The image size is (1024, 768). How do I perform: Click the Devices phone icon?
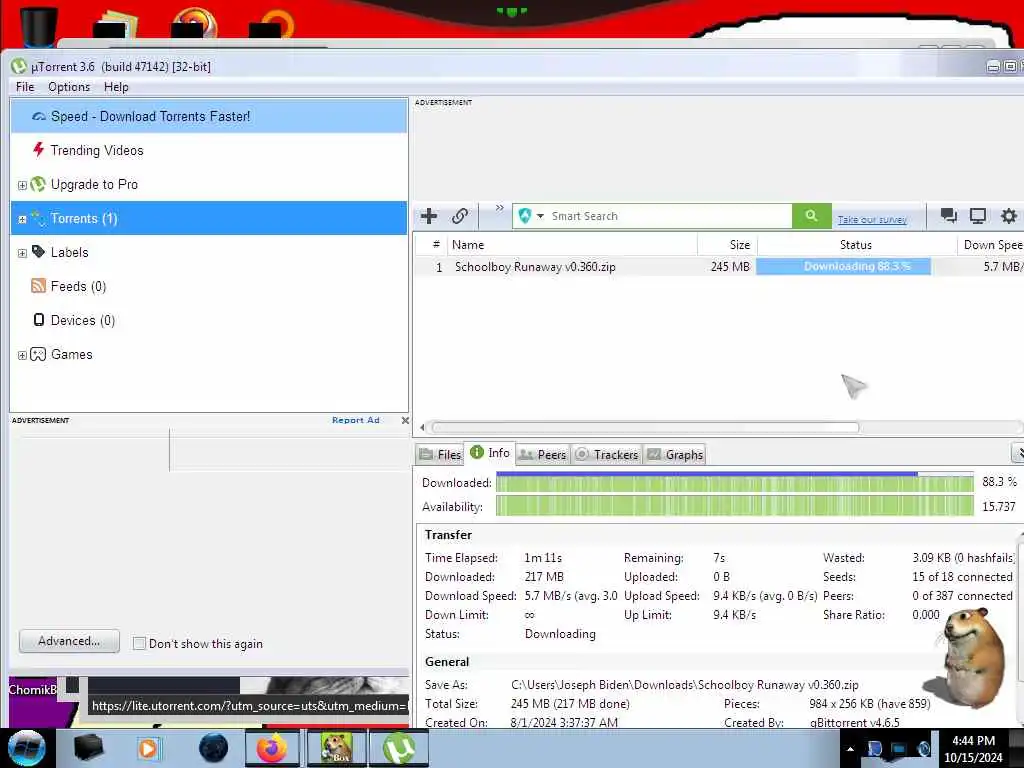[x=39, y=320]
